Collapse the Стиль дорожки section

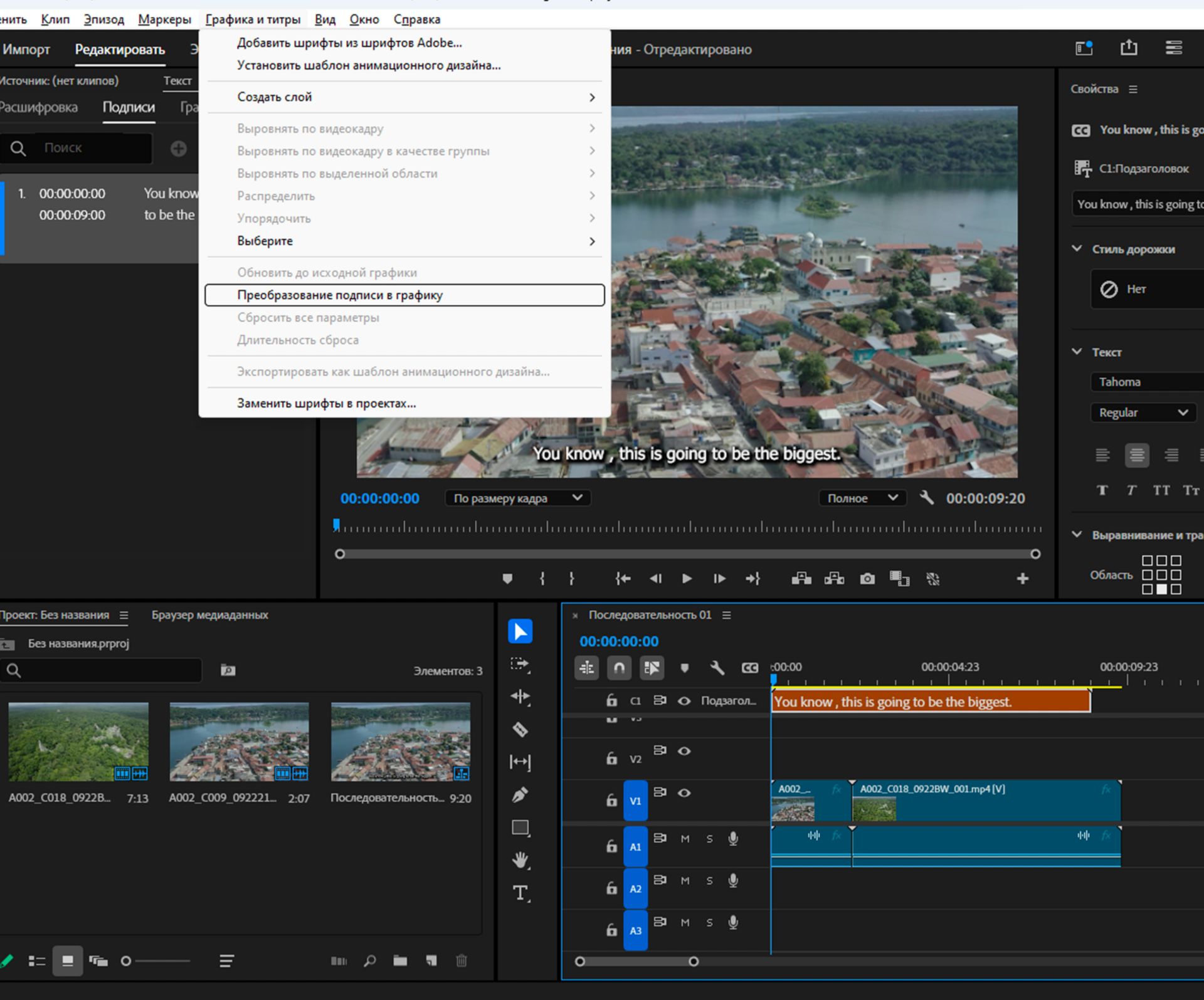click(1077, 249)
